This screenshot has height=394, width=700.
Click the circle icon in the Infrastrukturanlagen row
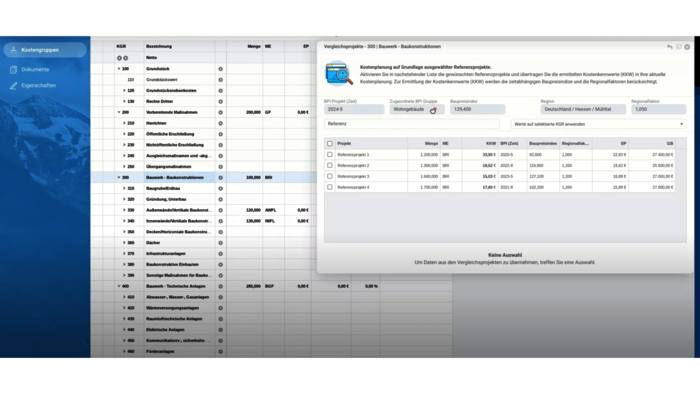pos(221,254)
